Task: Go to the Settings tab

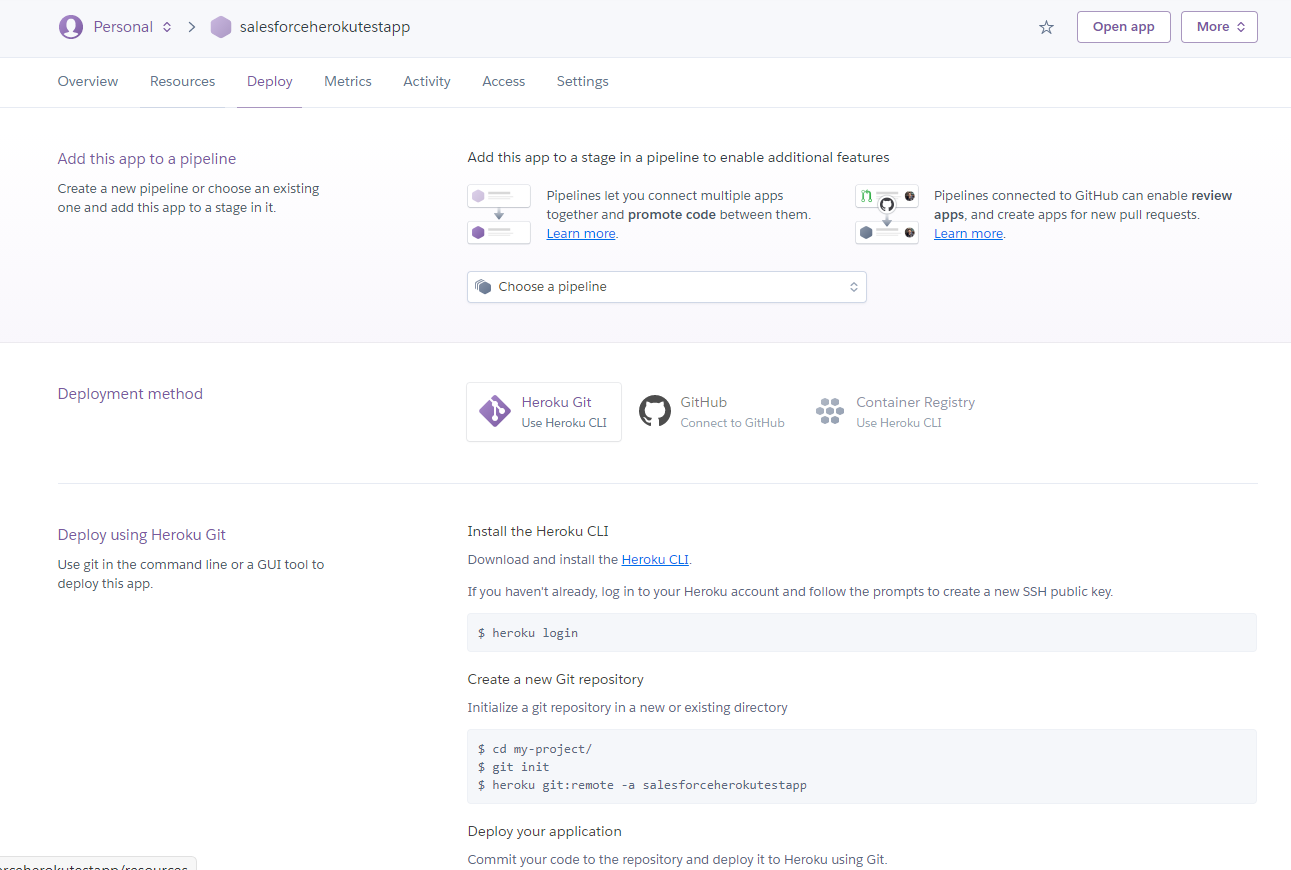Action: 582,82
